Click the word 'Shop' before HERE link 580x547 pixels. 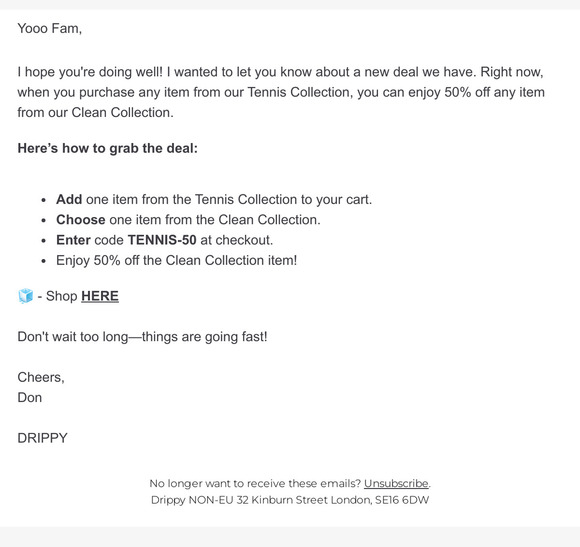click(61, 296)
